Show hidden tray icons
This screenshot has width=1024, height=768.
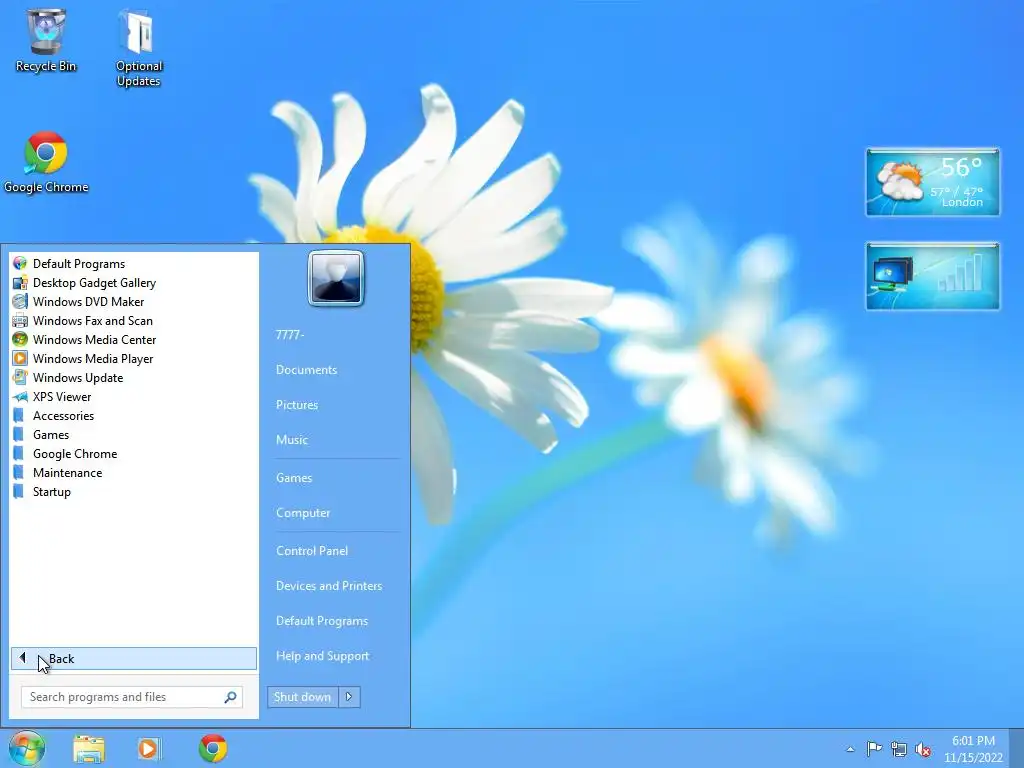[850, 749]
